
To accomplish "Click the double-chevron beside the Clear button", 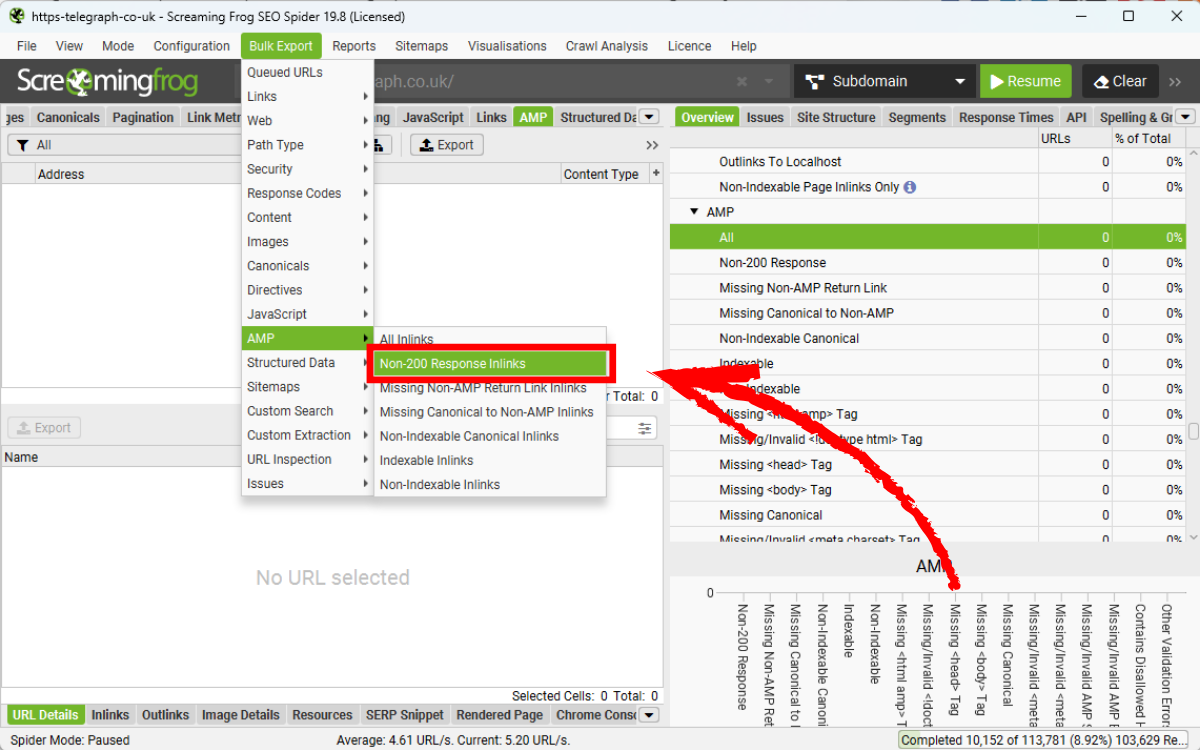I will [x=1177, y=82].
